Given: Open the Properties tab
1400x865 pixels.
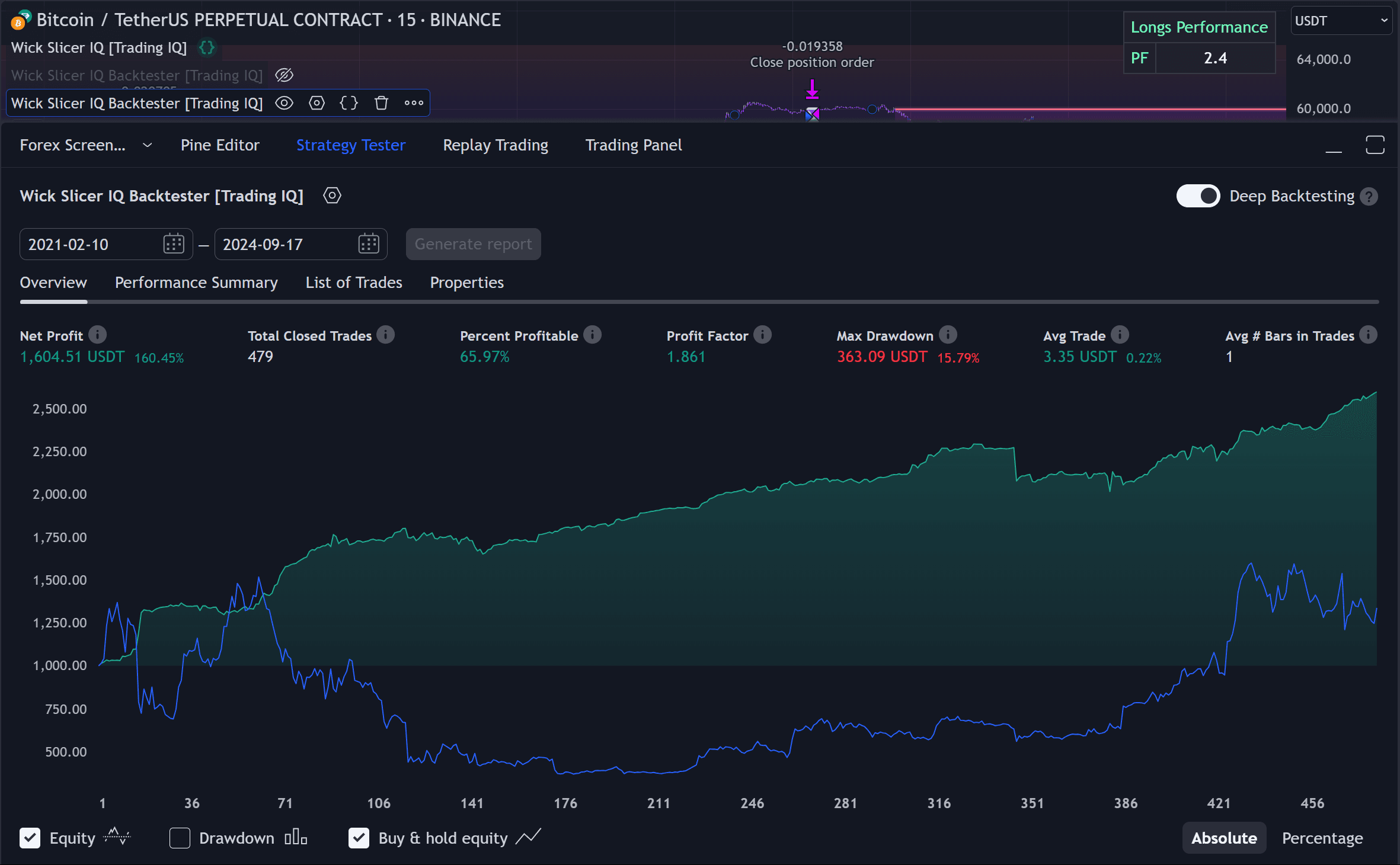Looking at the screenshot, I should (467, 283).
